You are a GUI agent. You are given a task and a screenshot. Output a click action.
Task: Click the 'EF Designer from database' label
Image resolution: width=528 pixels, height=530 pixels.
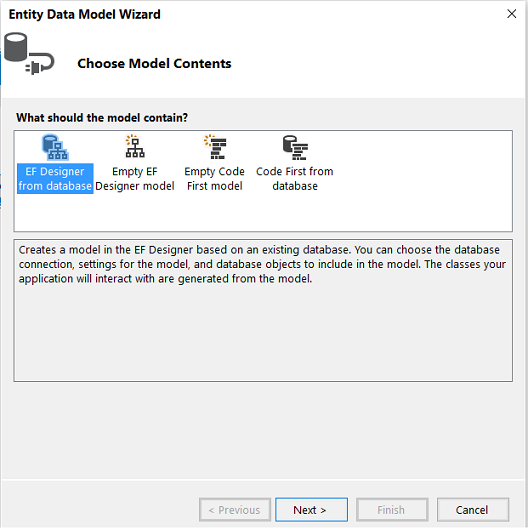point(55,178)
